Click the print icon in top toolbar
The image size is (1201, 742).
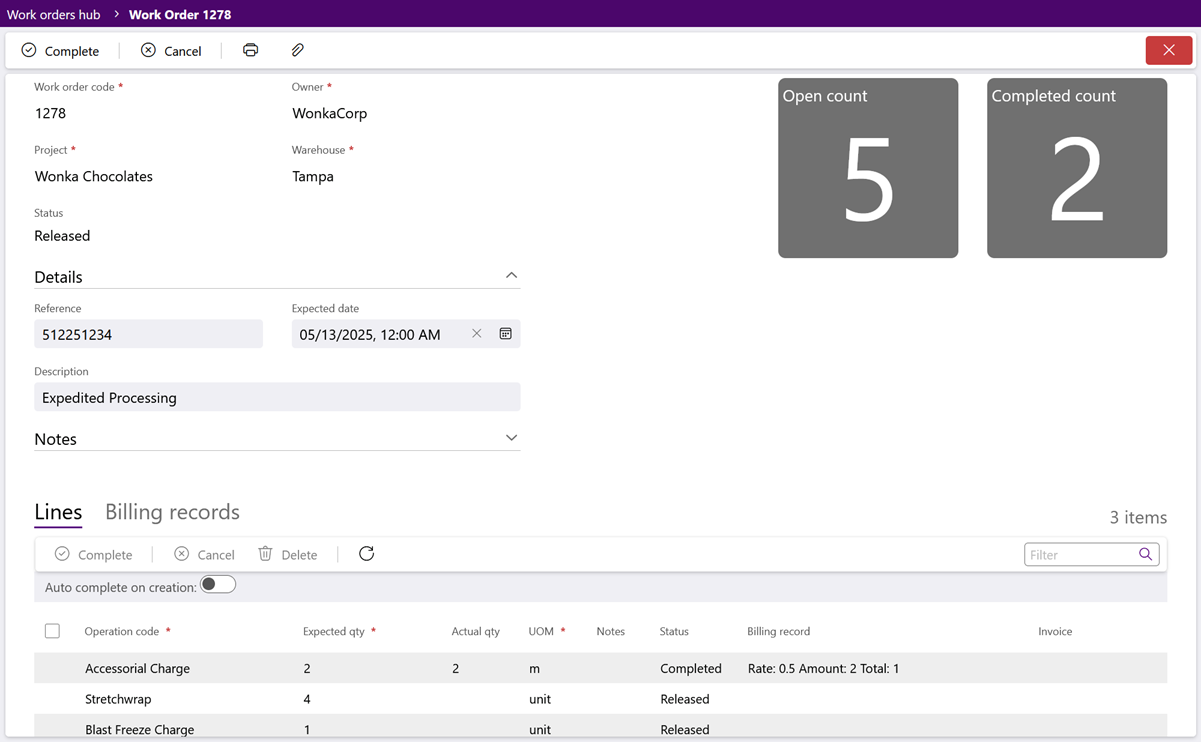coord(250,50)
